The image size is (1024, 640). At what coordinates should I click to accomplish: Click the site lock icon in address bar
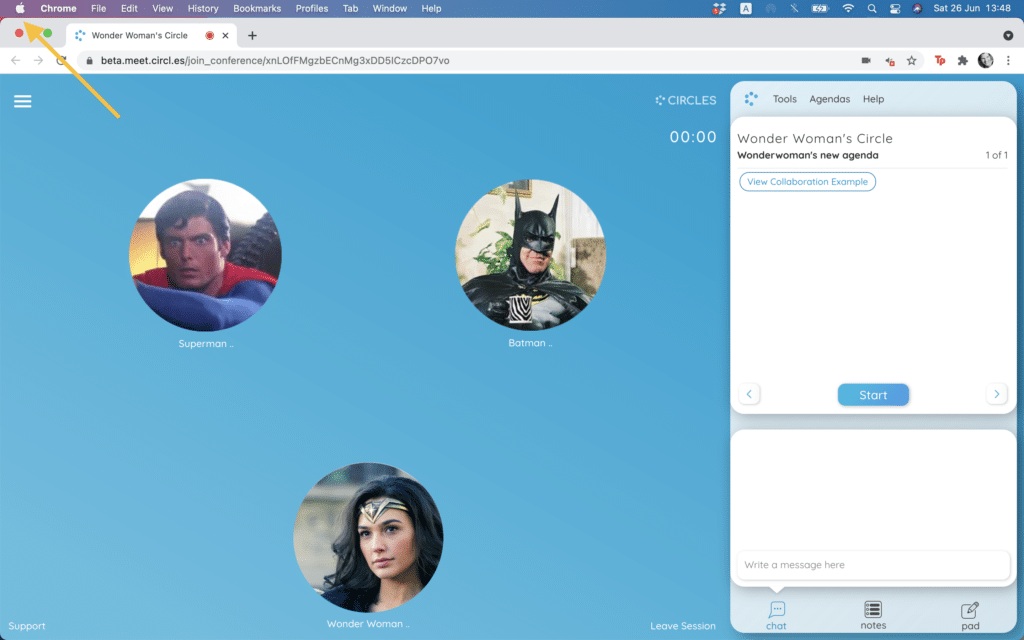click(89, 61)
